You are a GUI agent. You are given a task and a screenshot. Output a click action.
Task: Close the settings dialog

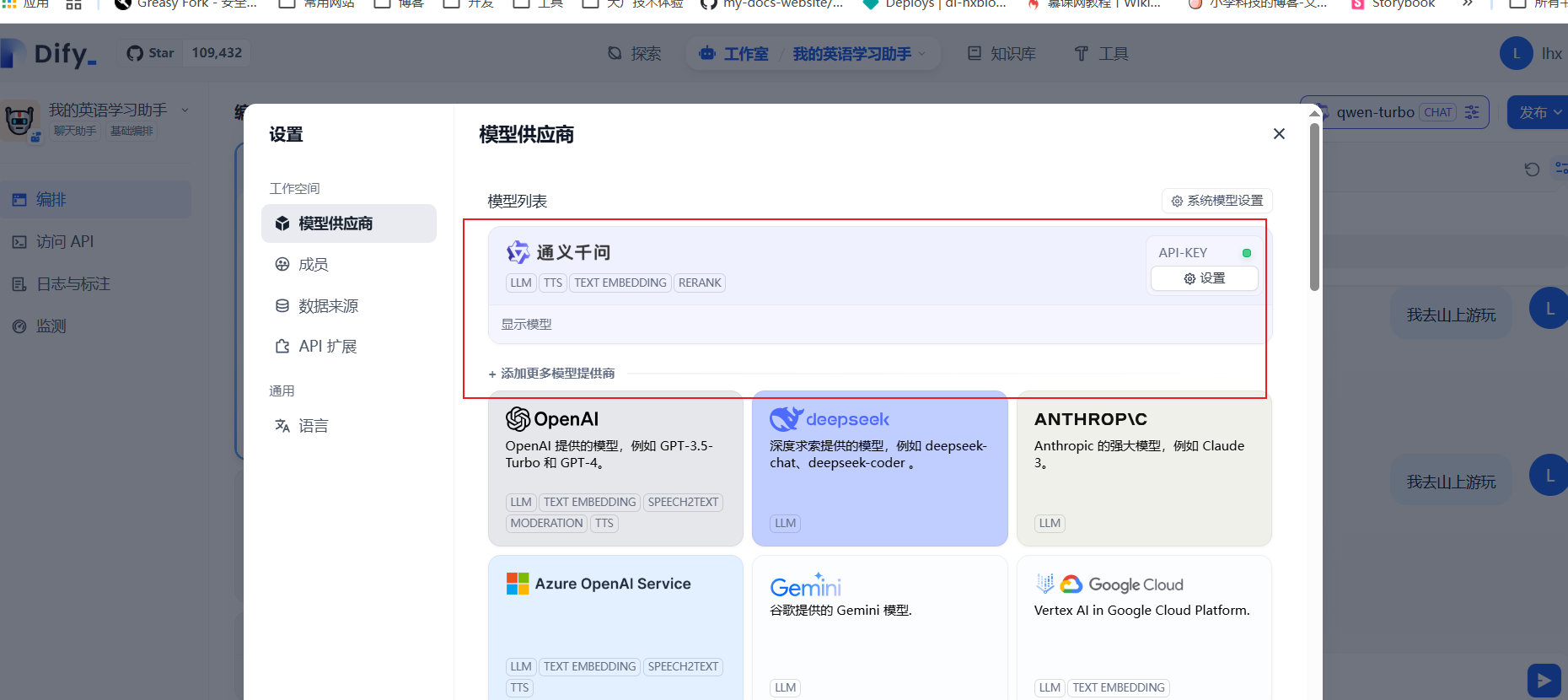[1279, 134]
